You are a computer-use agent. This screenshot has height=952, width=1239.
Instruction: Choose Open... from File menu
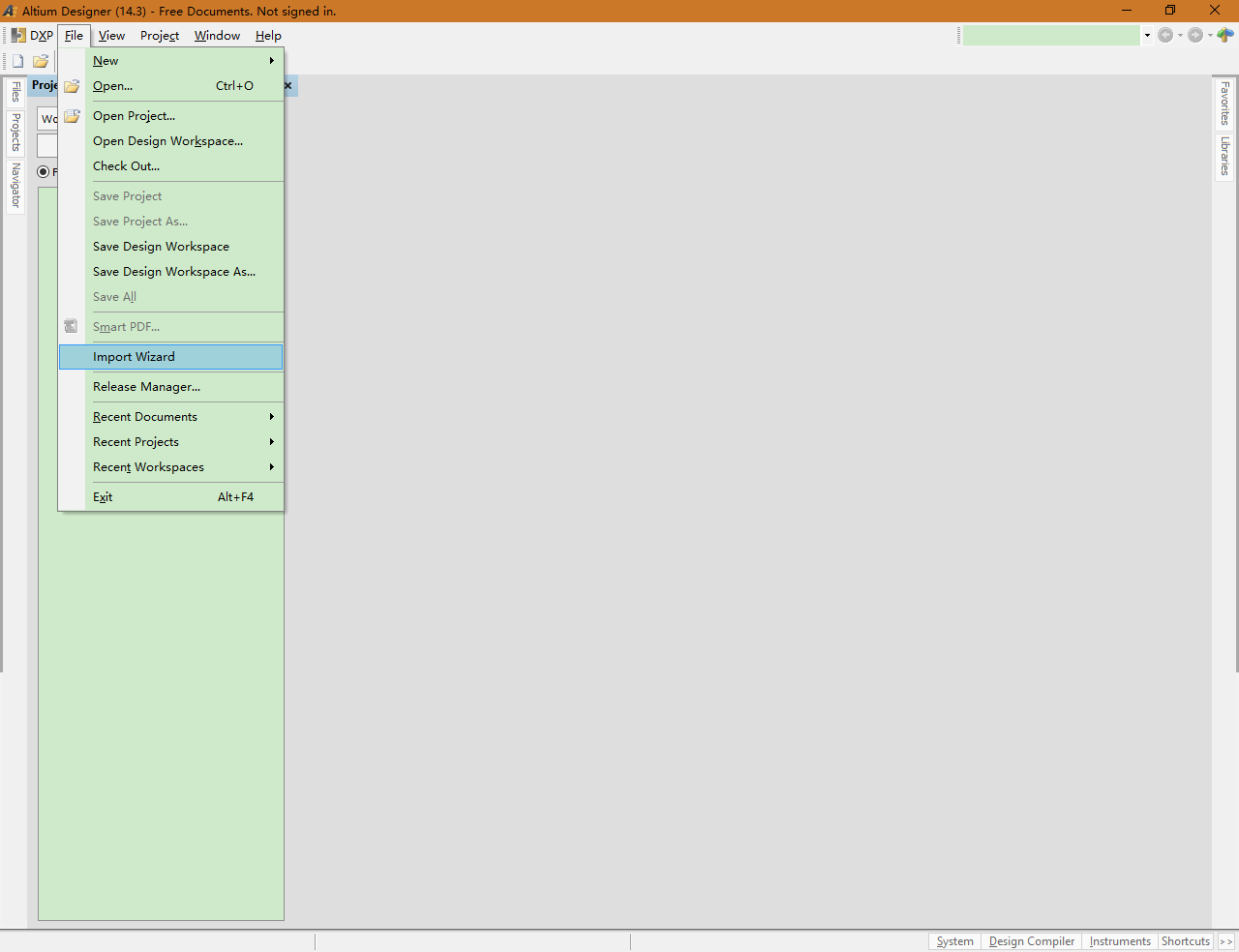point(171,86)
